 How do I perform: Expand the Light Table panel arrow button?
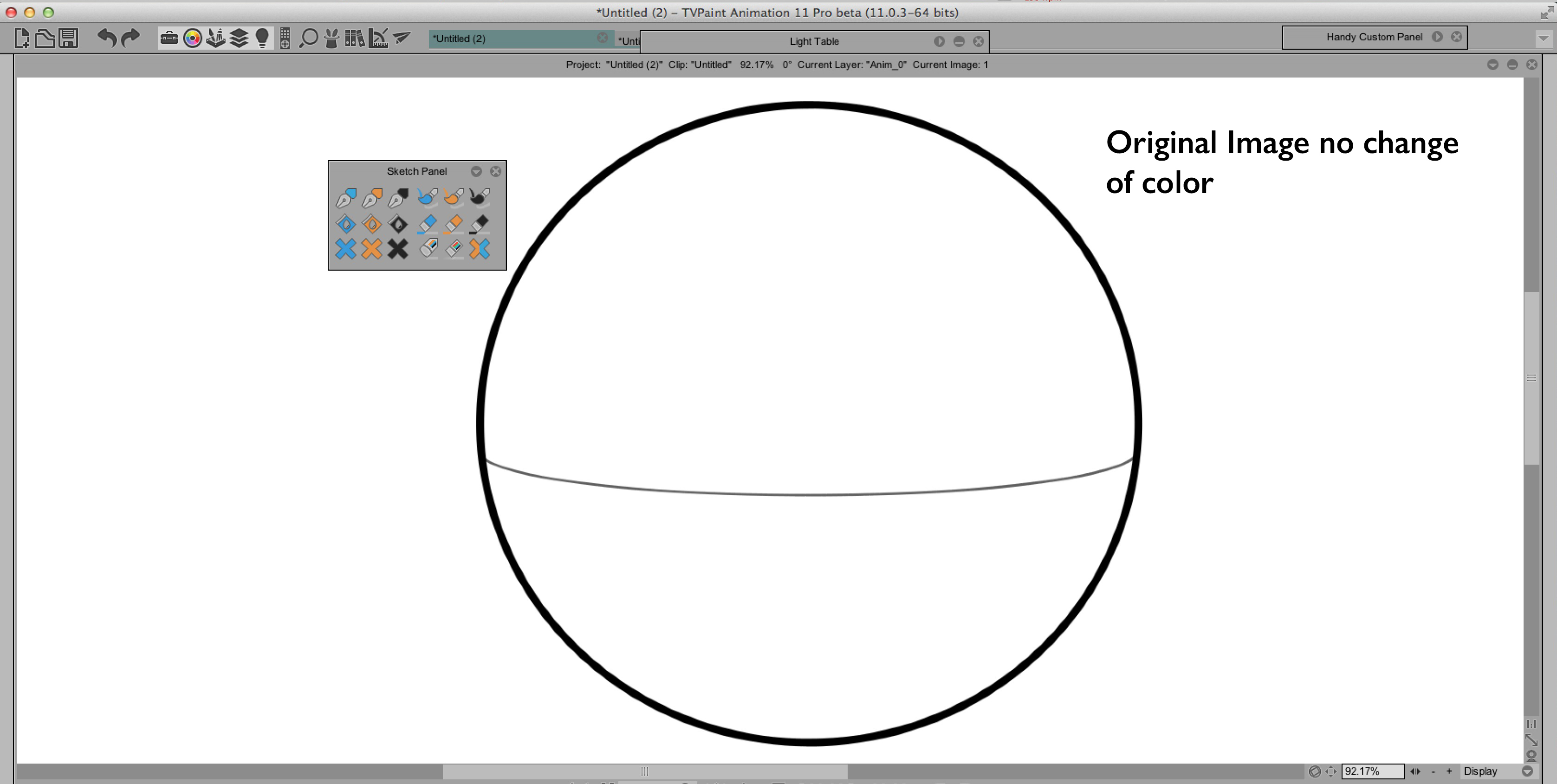point(939,41)
